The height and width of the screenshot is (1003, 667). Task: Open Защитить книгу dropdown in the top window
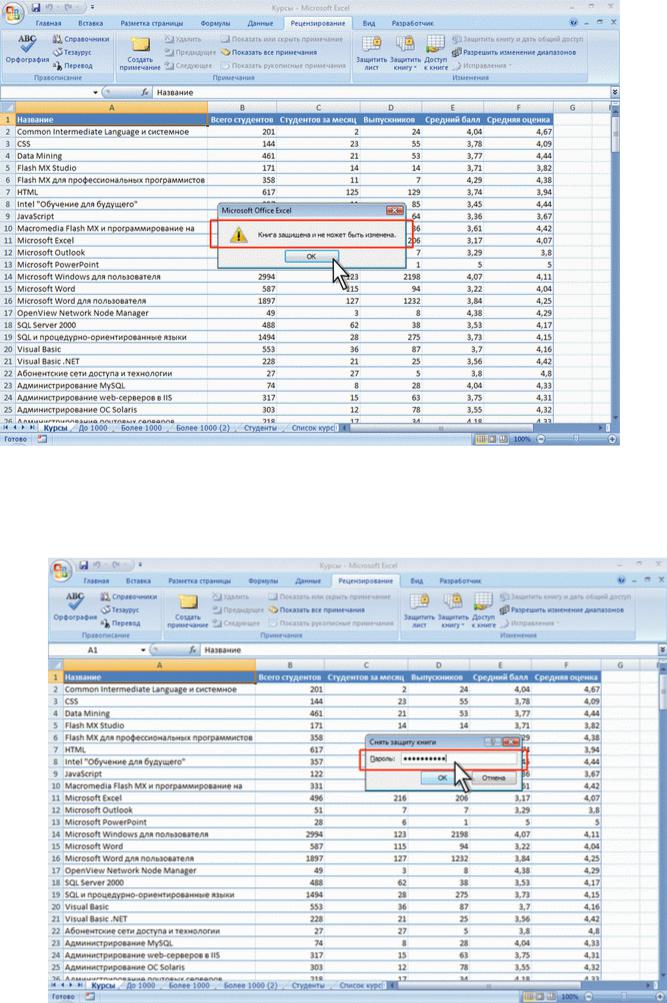(x=404, y=52)
